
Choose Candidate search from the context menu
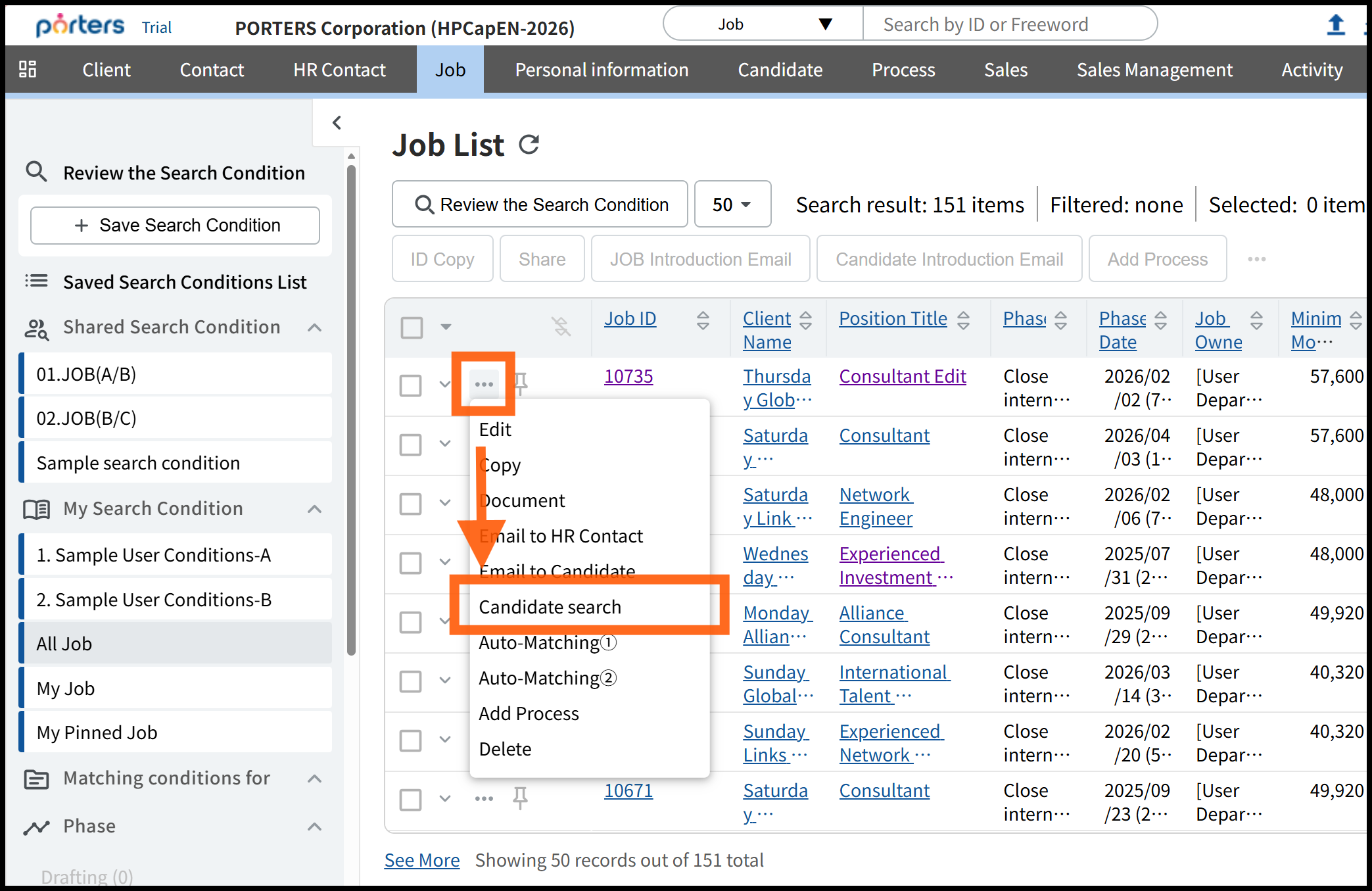pyautogui.click(x=550, y=606)
